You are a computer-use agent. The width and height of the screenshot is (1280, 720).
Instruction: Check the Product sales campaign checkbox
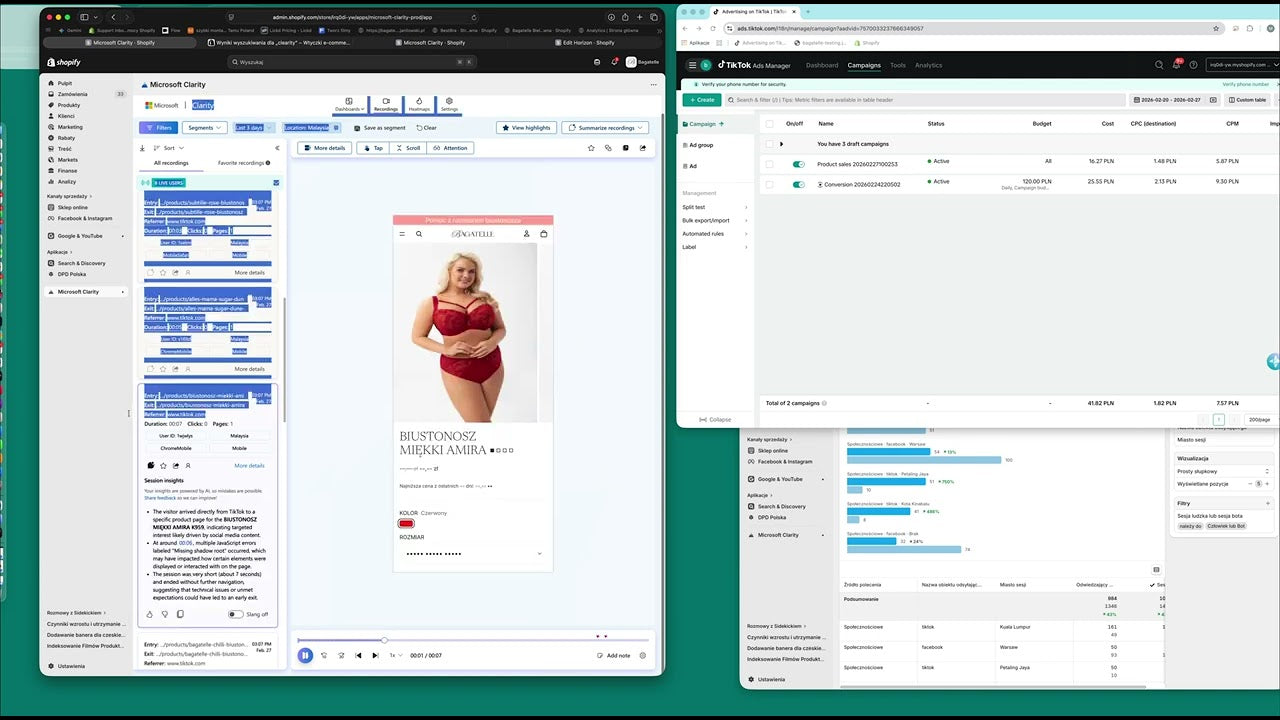click(x=769, y=164)
